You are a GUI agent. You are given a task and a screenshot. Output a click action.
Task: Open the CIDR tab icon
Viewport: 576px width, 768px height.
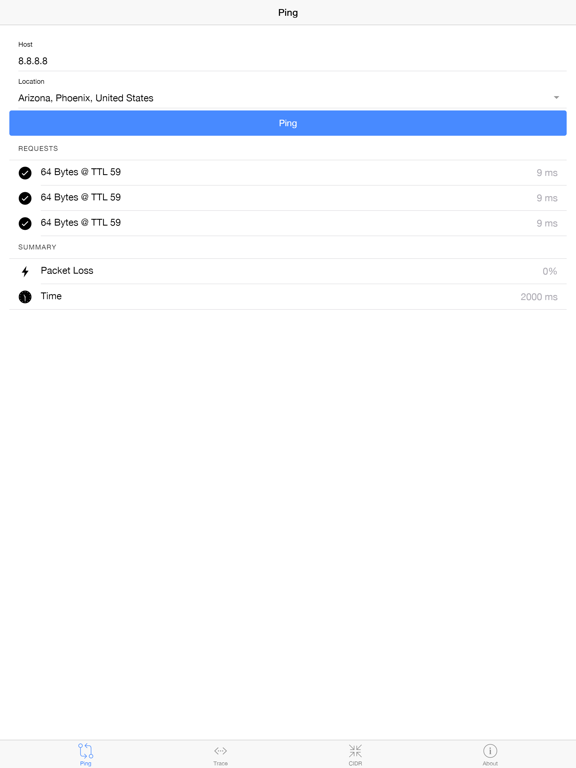pos(355,750)
